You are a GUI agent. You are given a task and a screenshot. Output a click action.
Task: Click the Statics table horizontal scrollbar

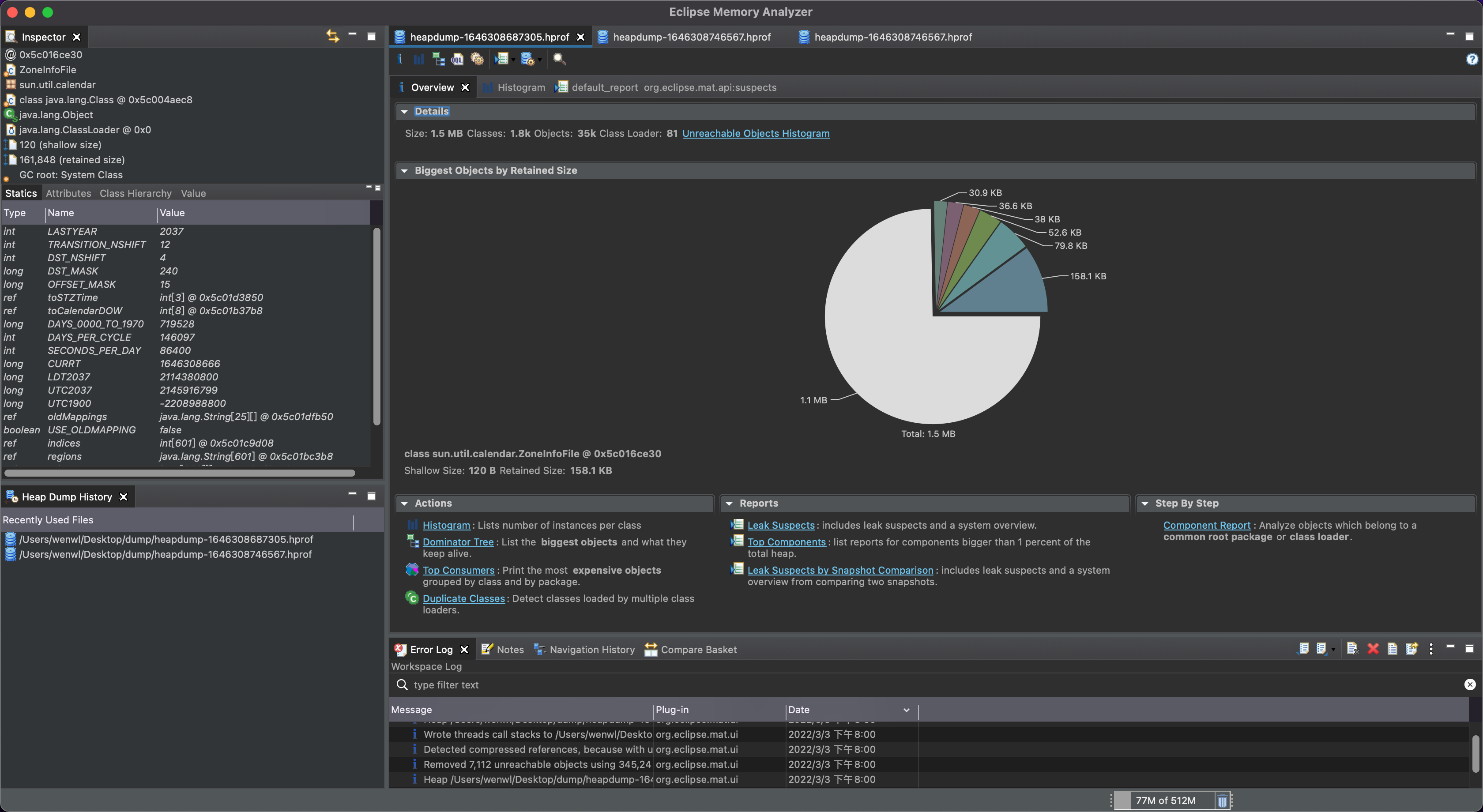(179, 473)
